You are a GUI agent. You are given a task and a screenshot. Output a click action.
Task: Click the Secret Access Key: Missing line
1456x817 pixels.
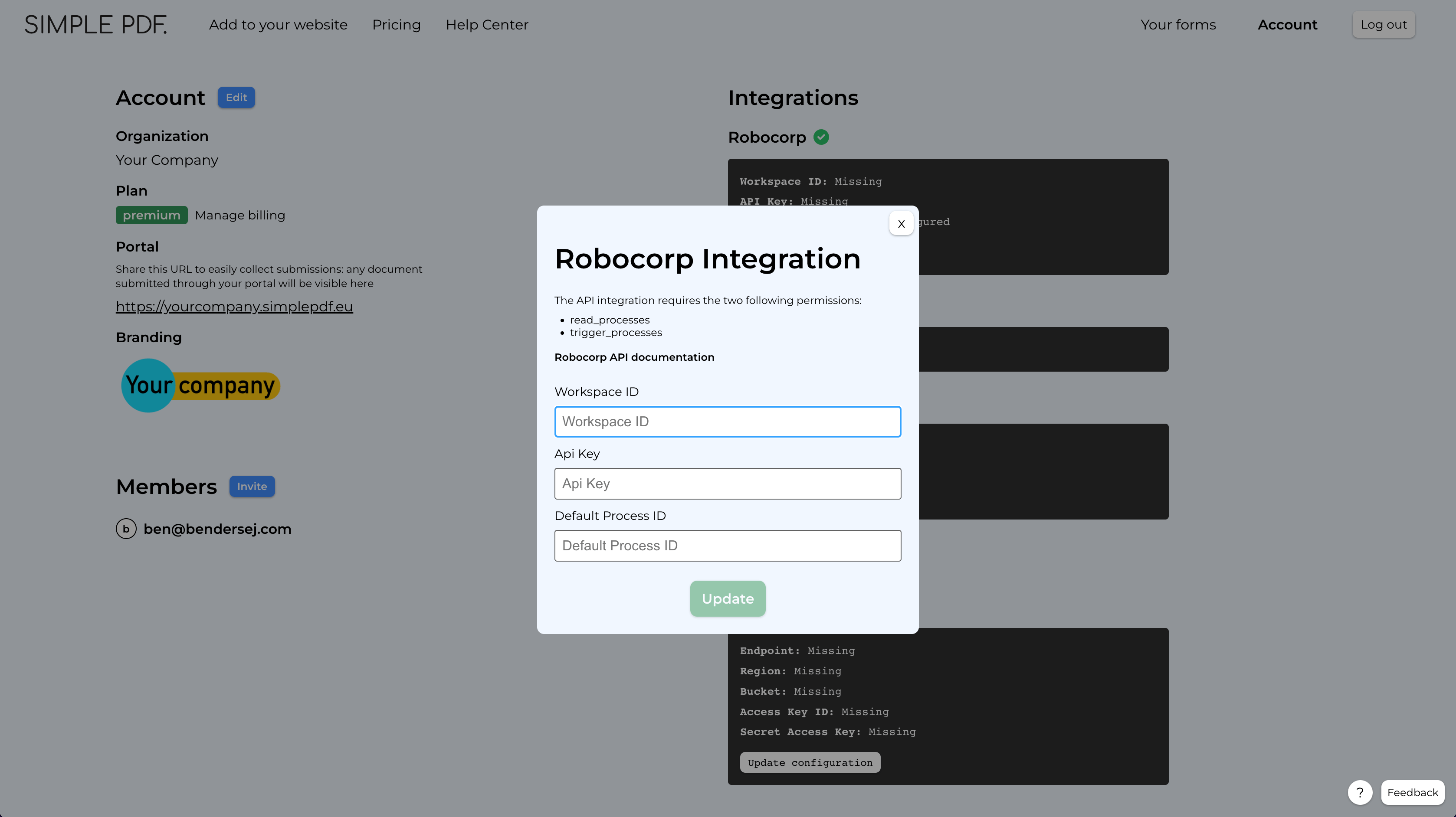pyautogui.click(x=827, y=732)
